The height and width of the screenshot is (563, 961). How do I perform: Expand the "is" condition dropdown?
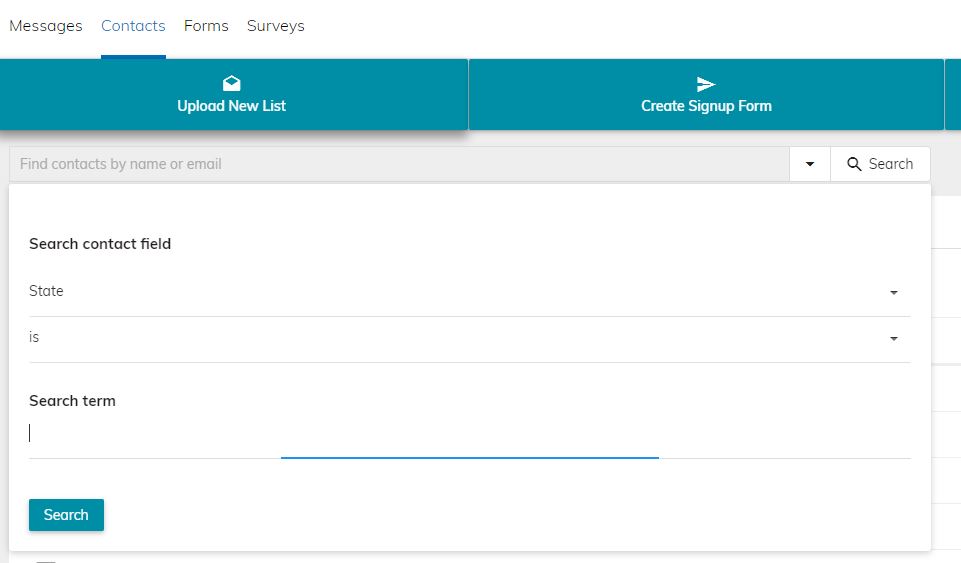[469, 338]
